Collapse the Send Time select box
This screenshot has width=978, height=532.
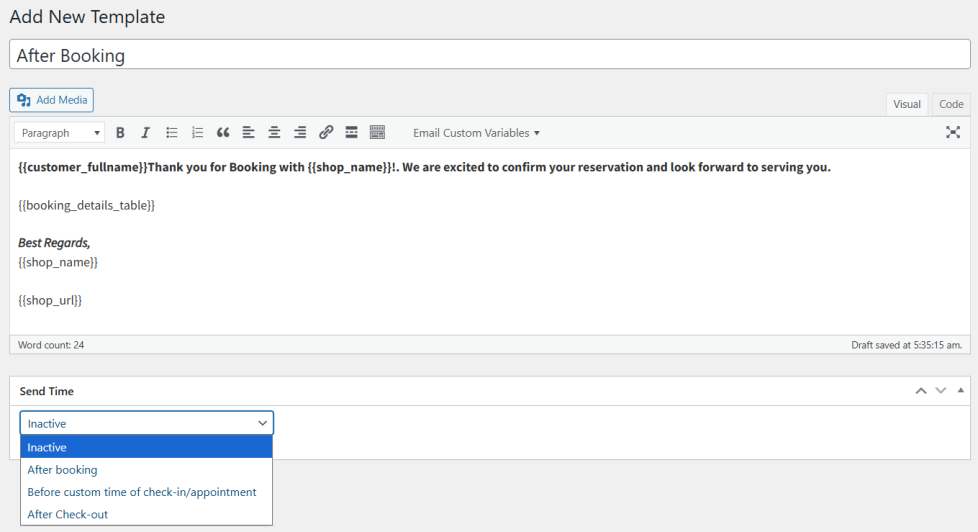(147, 423)
